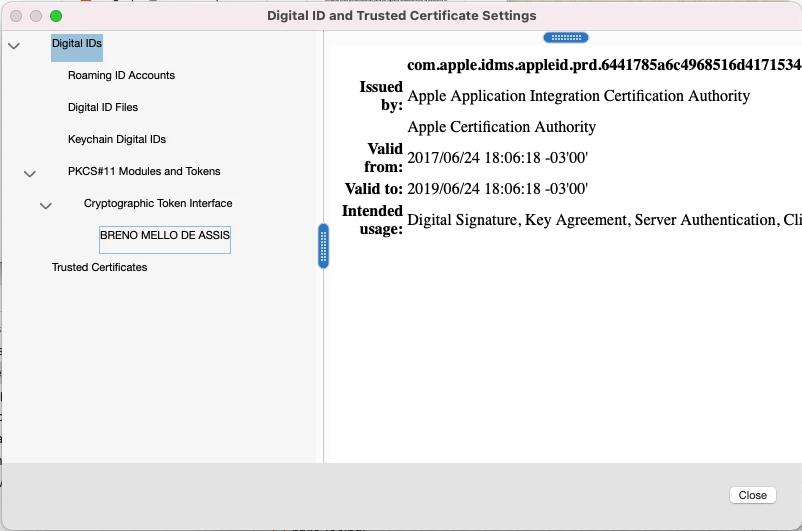The height and width of the screenshot is (531, 802).
Task: Open Roaming ID Accounts
Action: [121, 75]
